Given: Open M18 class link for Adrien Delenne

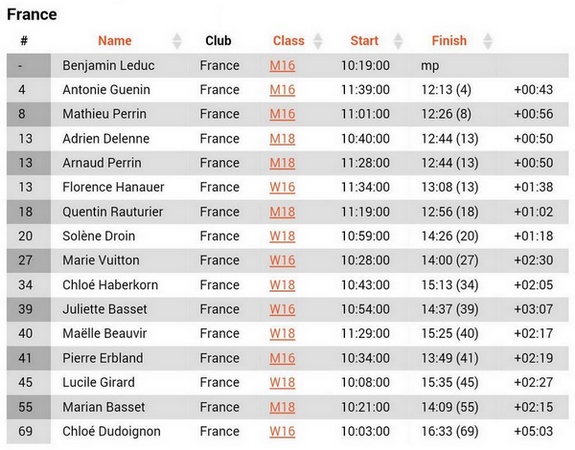Looking at the screenshot, I should (x=282, y=139).
